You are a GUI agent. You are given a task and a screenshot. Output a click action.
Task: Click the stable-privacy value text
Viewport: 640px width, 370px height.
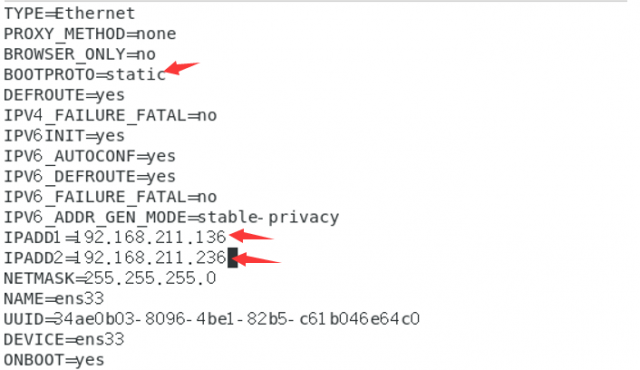269,217
